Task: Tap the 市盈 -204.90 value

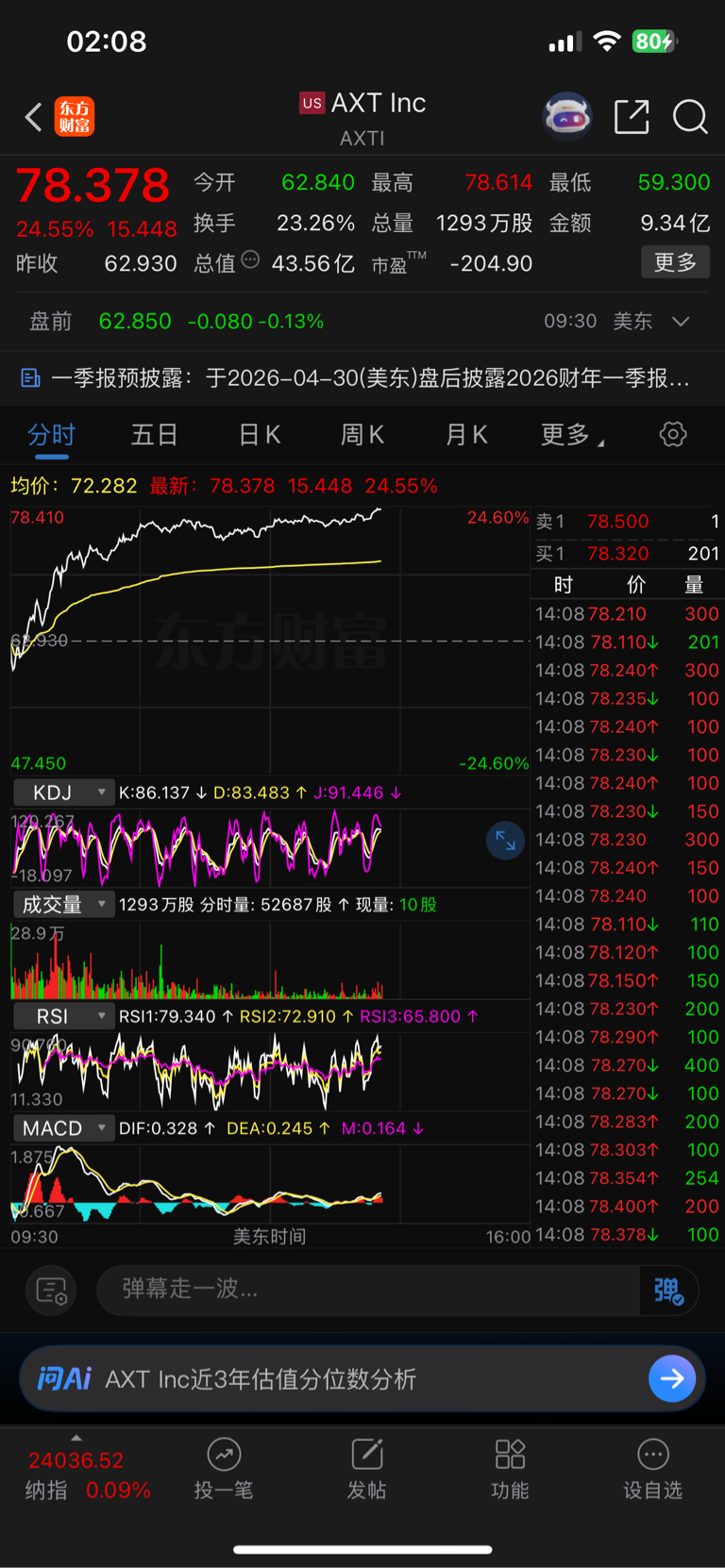Action: (x=491, y=263)
